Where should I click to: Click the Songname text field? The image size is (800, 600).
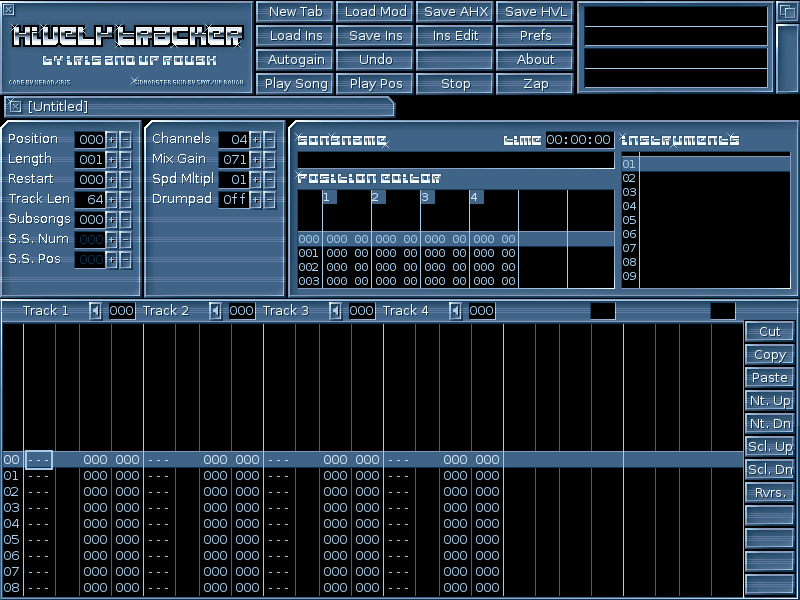coord(455,160)
